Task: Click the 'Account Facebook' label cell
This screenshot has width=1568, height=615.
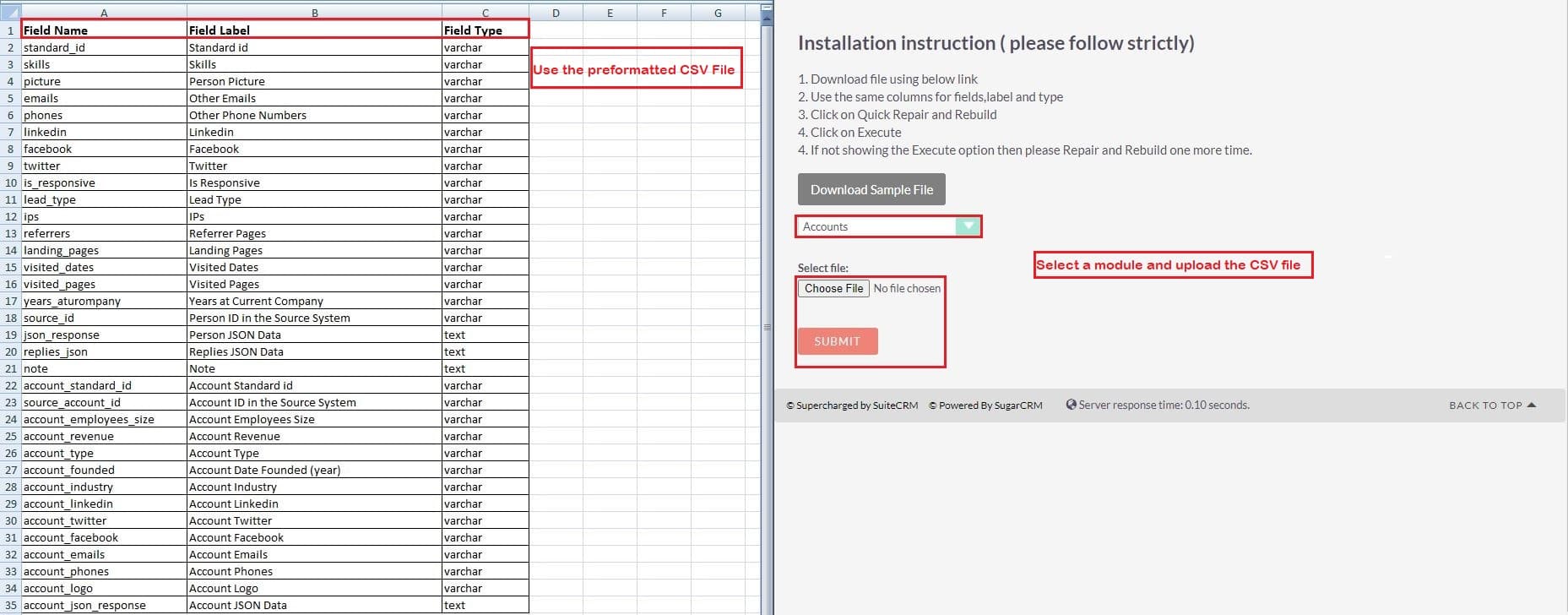Action: pyautogui.click(x=315, y=537)
